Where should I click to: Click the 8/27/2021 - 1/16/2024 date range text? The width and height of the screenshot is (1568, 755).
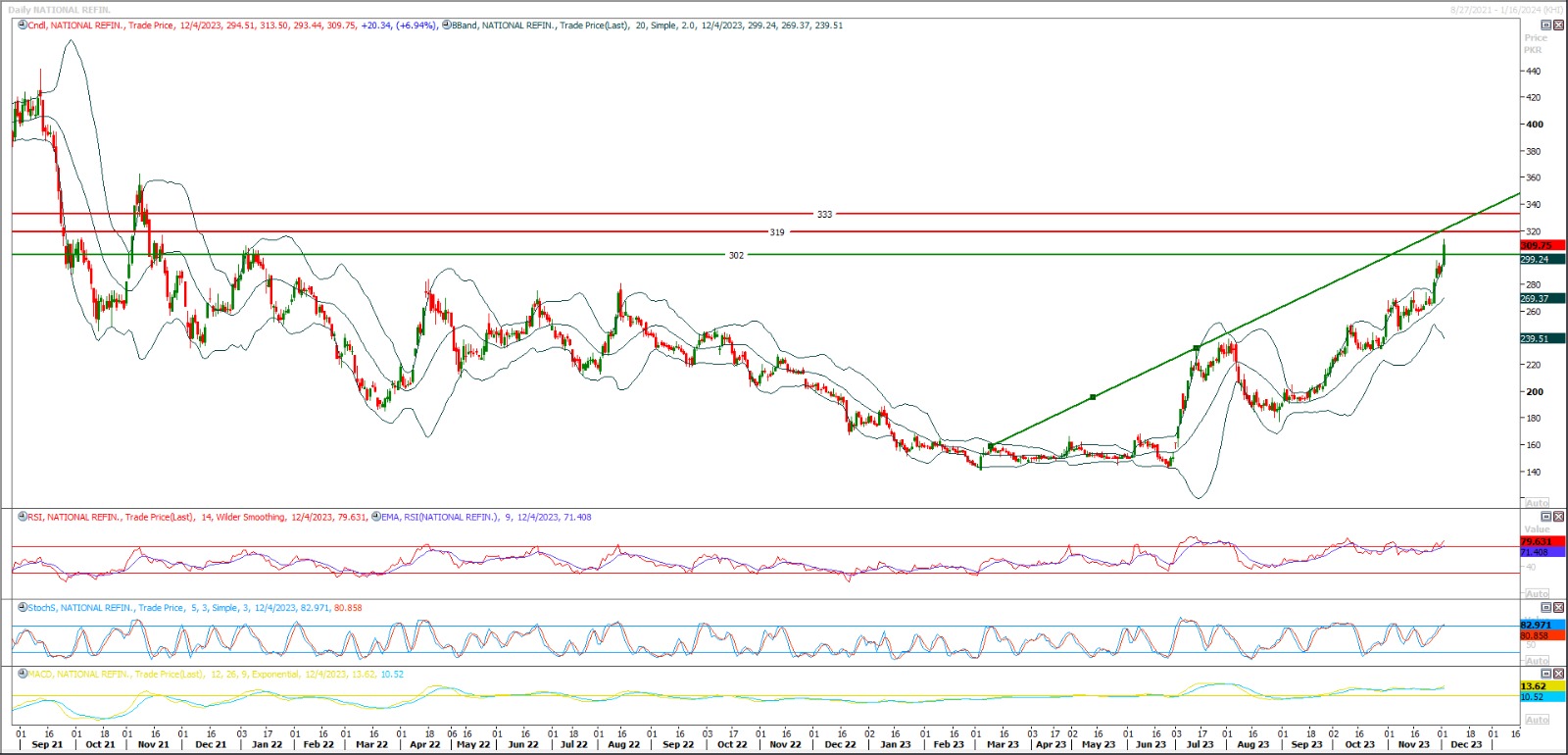click(1507, 10)
